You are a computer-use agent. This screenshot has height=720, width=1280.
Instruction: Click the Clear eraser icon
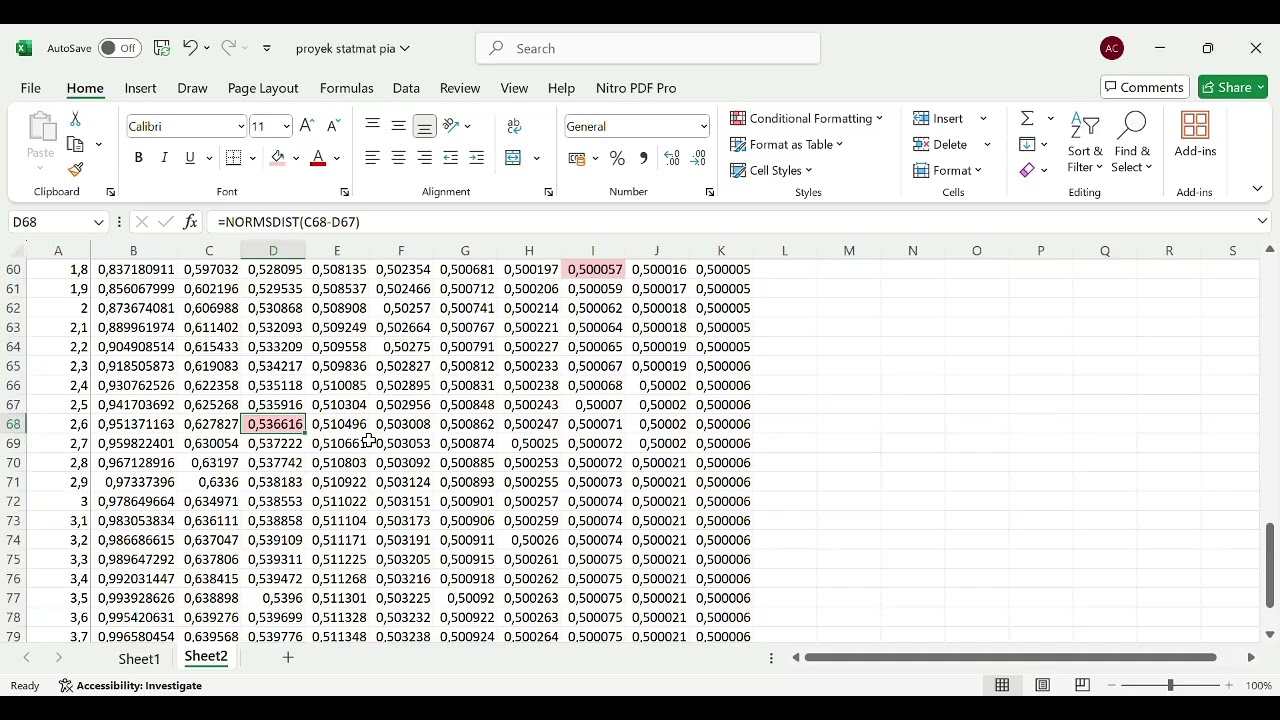pyautogui.click(x=1027, y=170)
